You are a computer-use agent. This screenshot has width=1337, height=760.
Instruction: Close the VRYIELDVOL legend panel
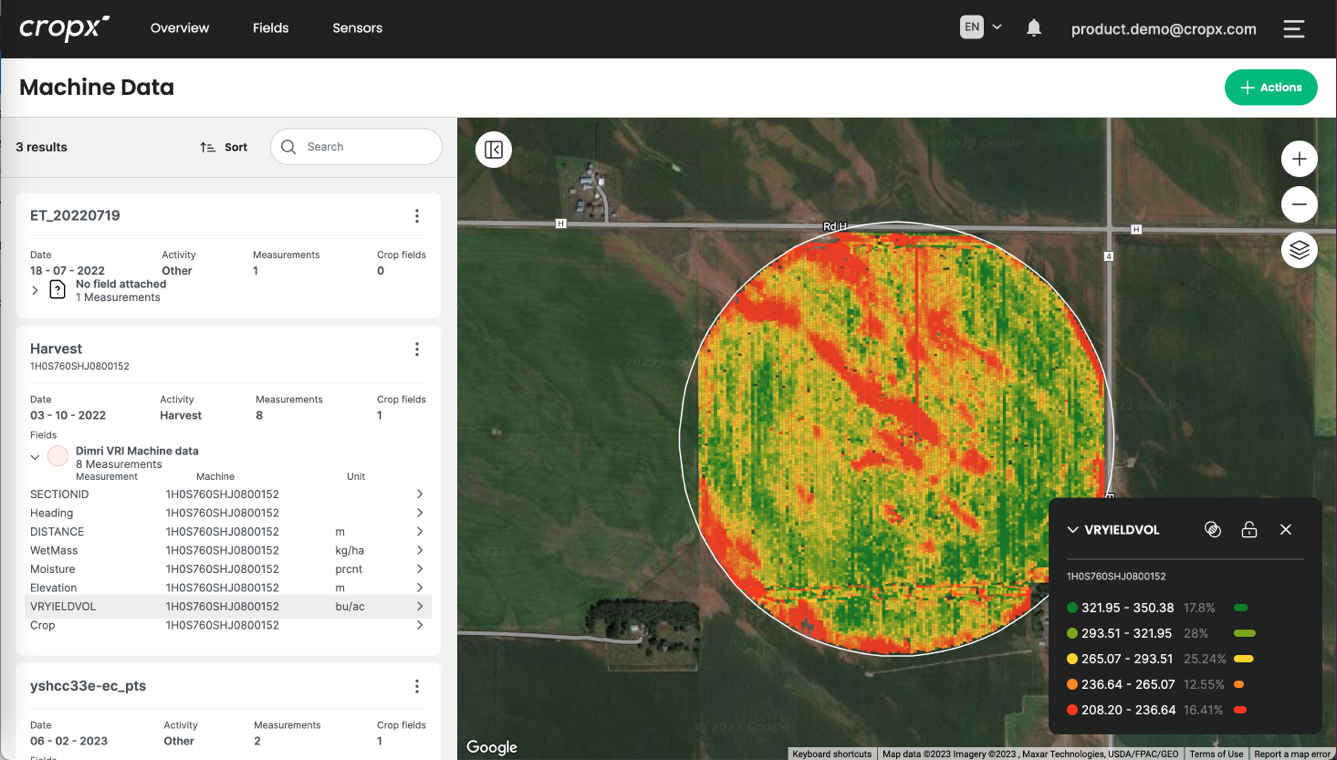click(x=1286, y=530)
